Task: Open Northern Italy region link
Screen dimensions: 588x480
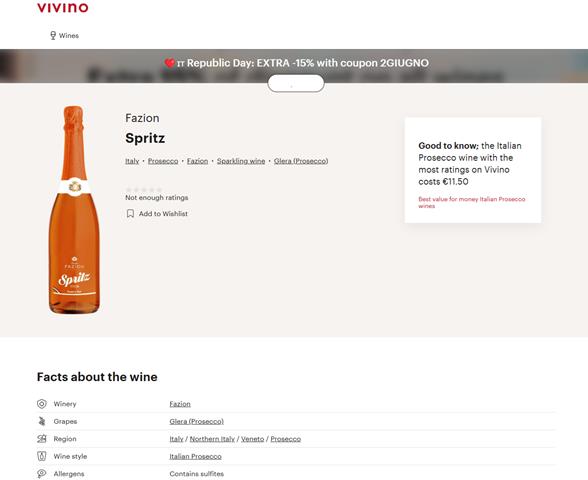Action: [212, 439]
